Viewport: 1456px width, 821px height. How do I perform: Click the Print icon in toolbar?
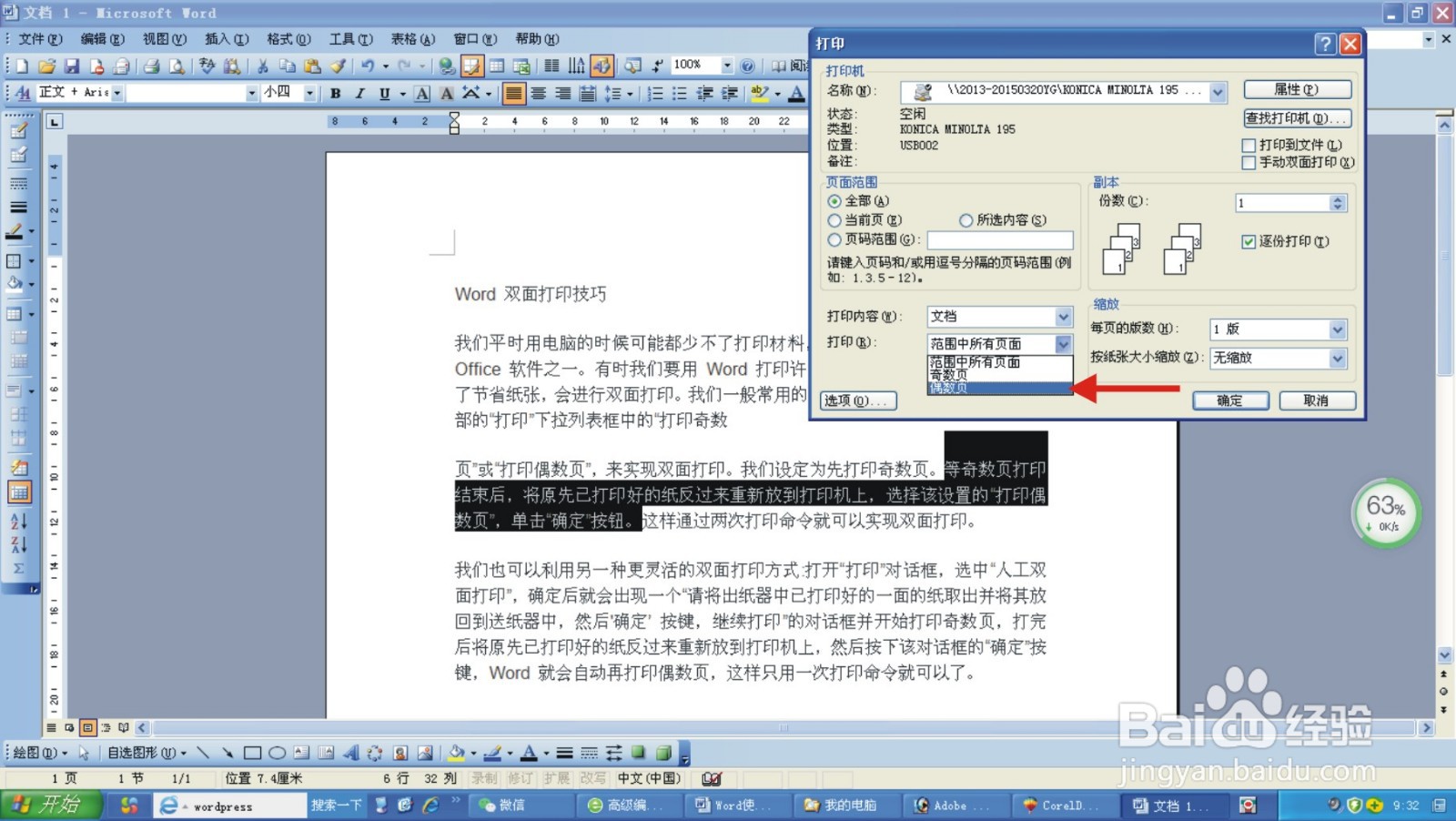(151, 66)
